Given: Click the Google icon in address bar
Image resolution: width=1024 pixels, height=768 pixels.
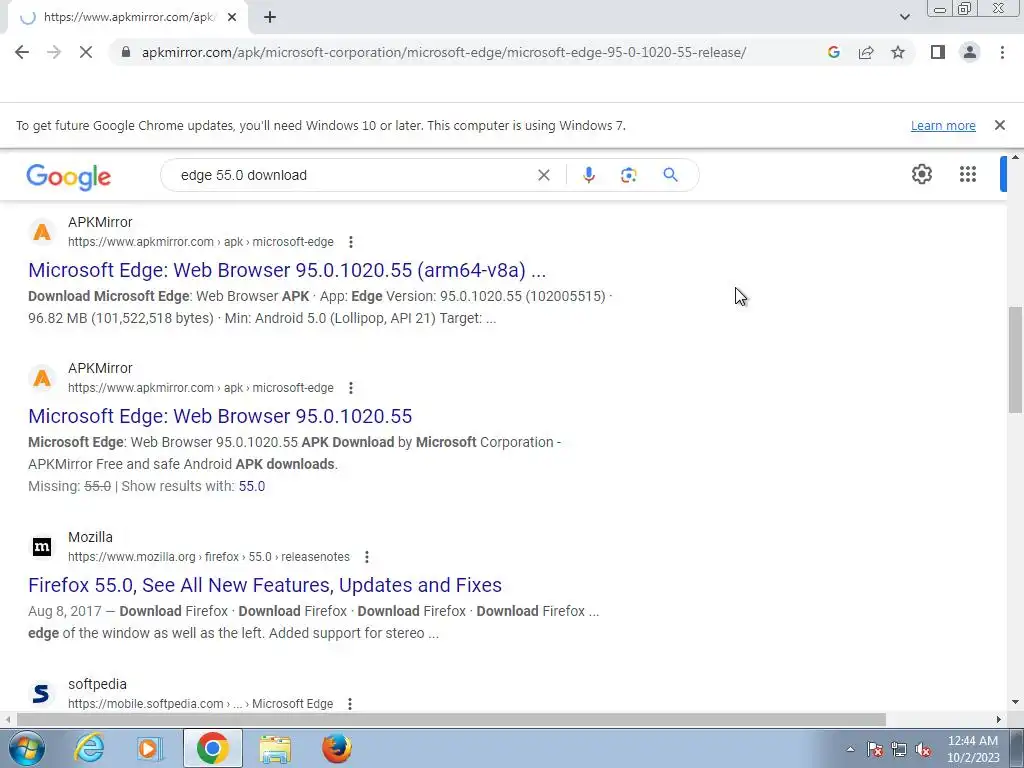Looking at the screenshot, I should tap(833, 52).
